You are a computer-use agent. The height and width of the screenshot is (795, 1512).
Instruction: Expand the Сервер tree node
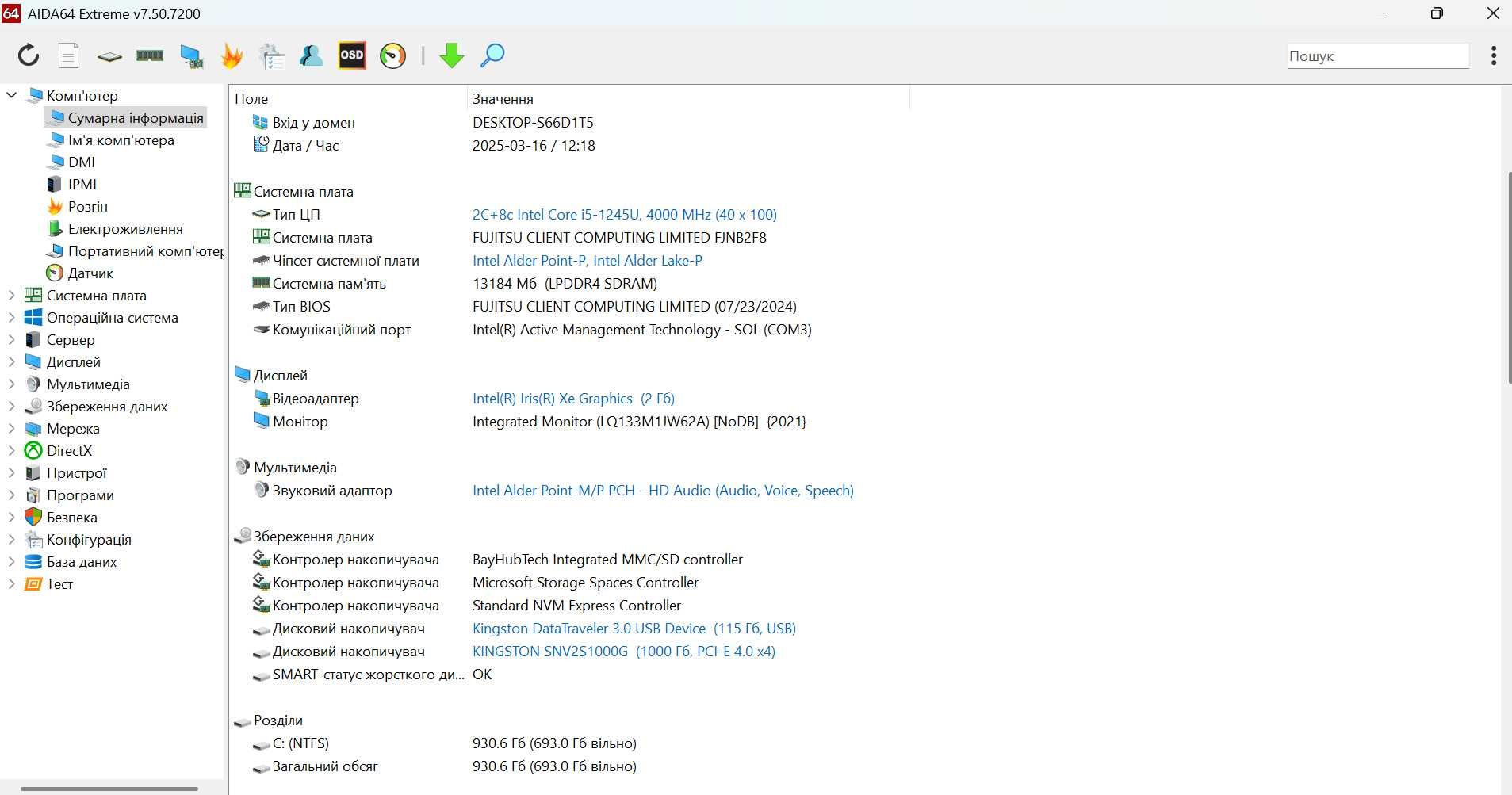(11, 339)
